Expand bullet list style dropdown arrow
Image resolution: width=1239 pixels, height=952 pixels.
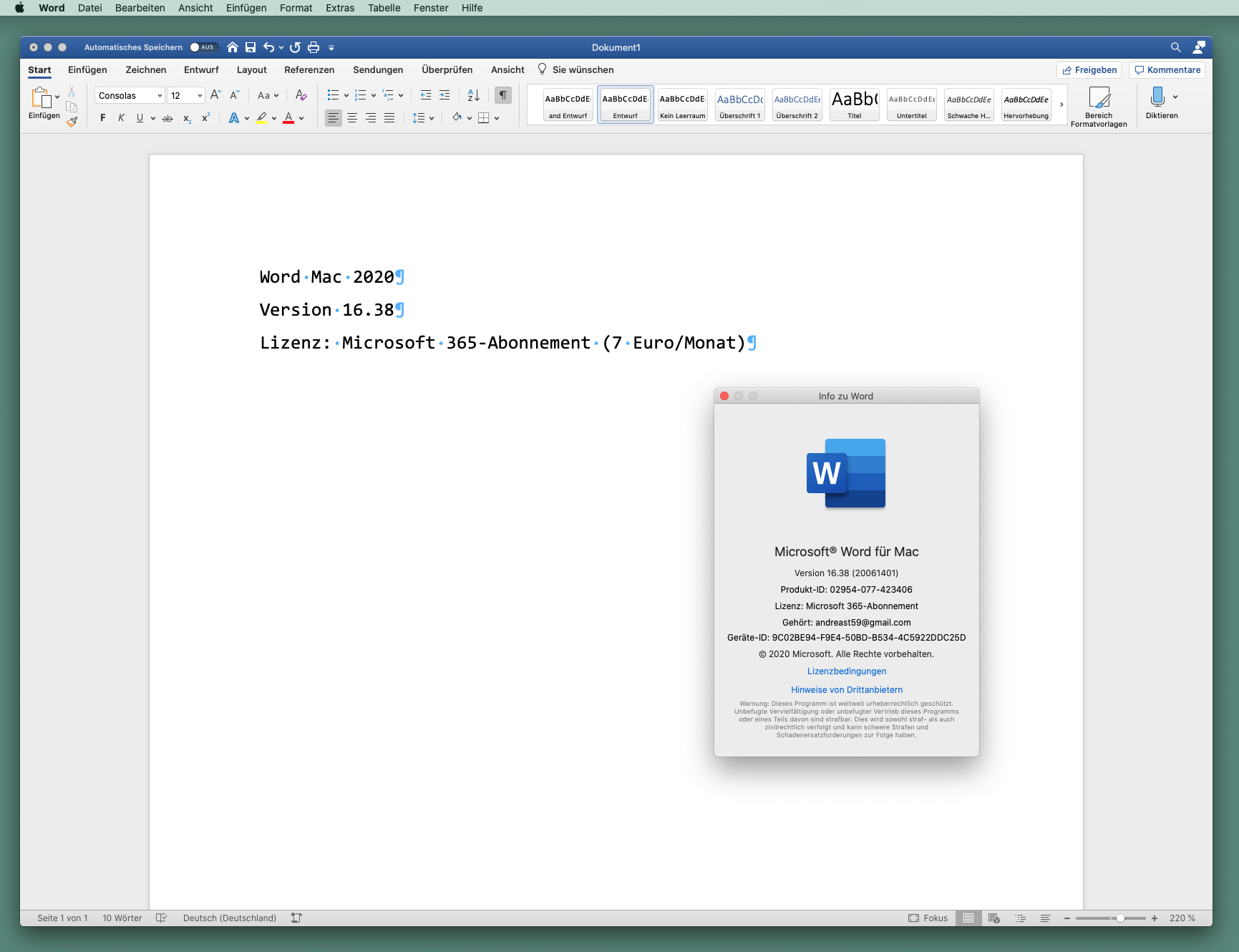346,95
